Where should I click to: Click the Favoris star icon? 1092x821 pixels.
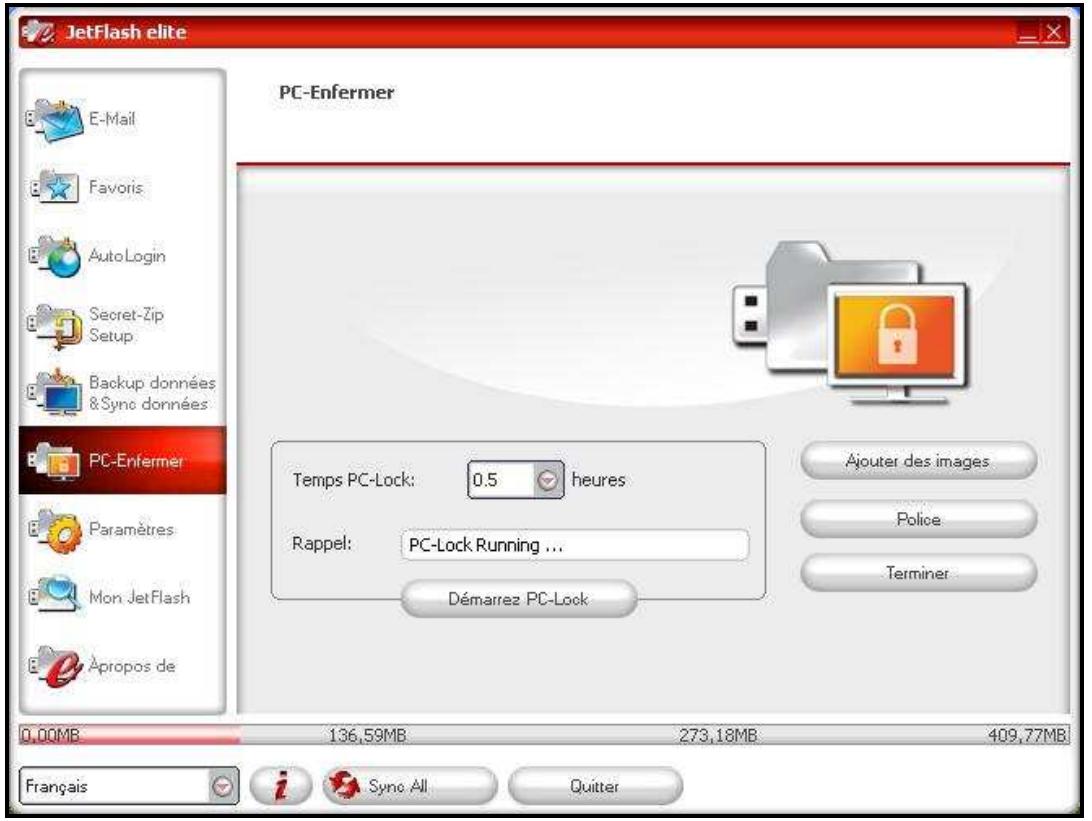pos(55,187)
